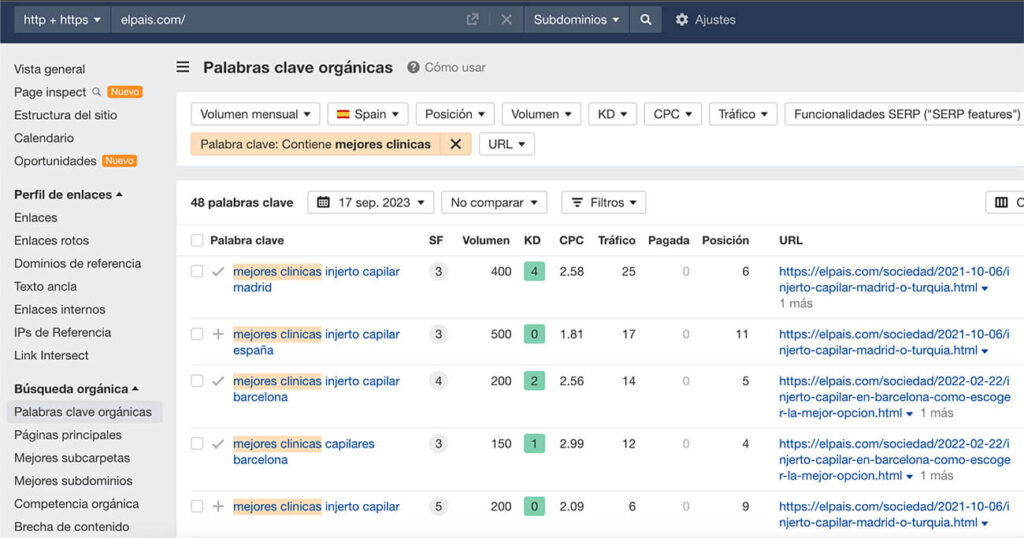The image size is (1024, 538).
Task: Open SF badge 5 in last row
Action: 438,507
